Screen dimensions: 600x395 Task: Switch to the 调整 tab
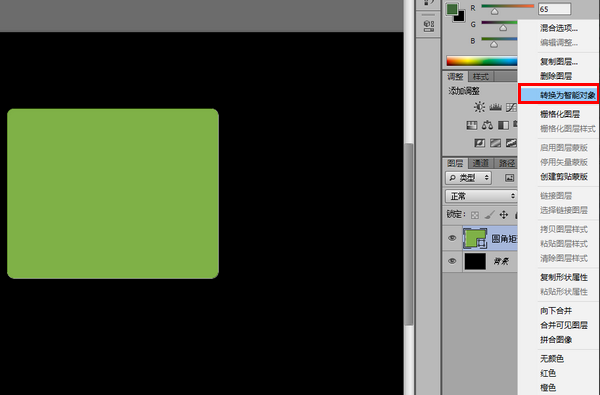pos(455,77)
